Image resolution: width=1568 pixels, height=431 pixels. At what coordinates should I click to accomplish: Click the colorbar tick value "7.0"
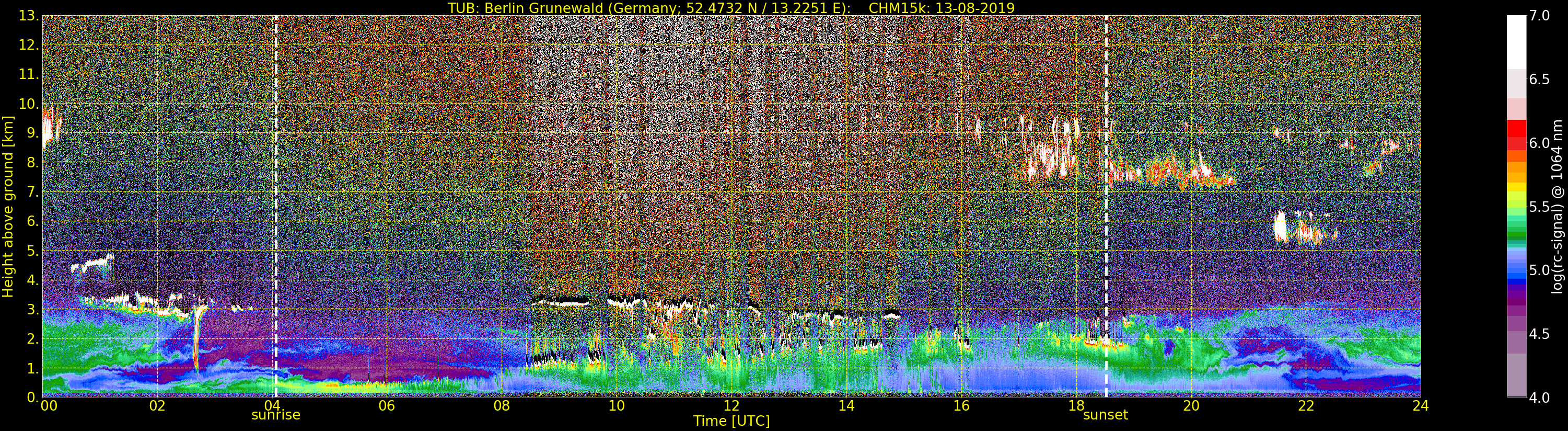[x=1539, y=16]
